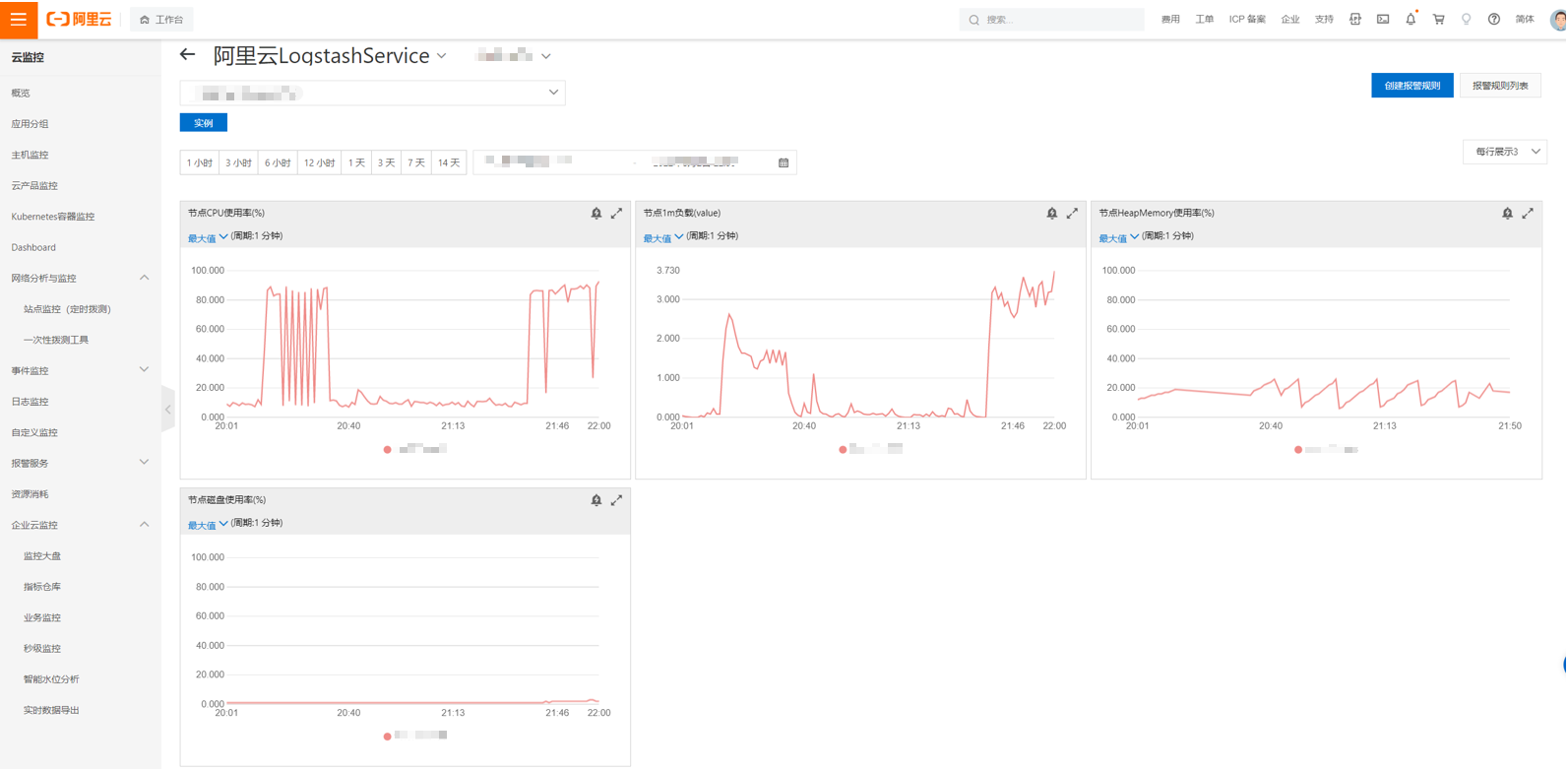Change 最大值 statistic in 1m load chart

click(x=663, y=237)
